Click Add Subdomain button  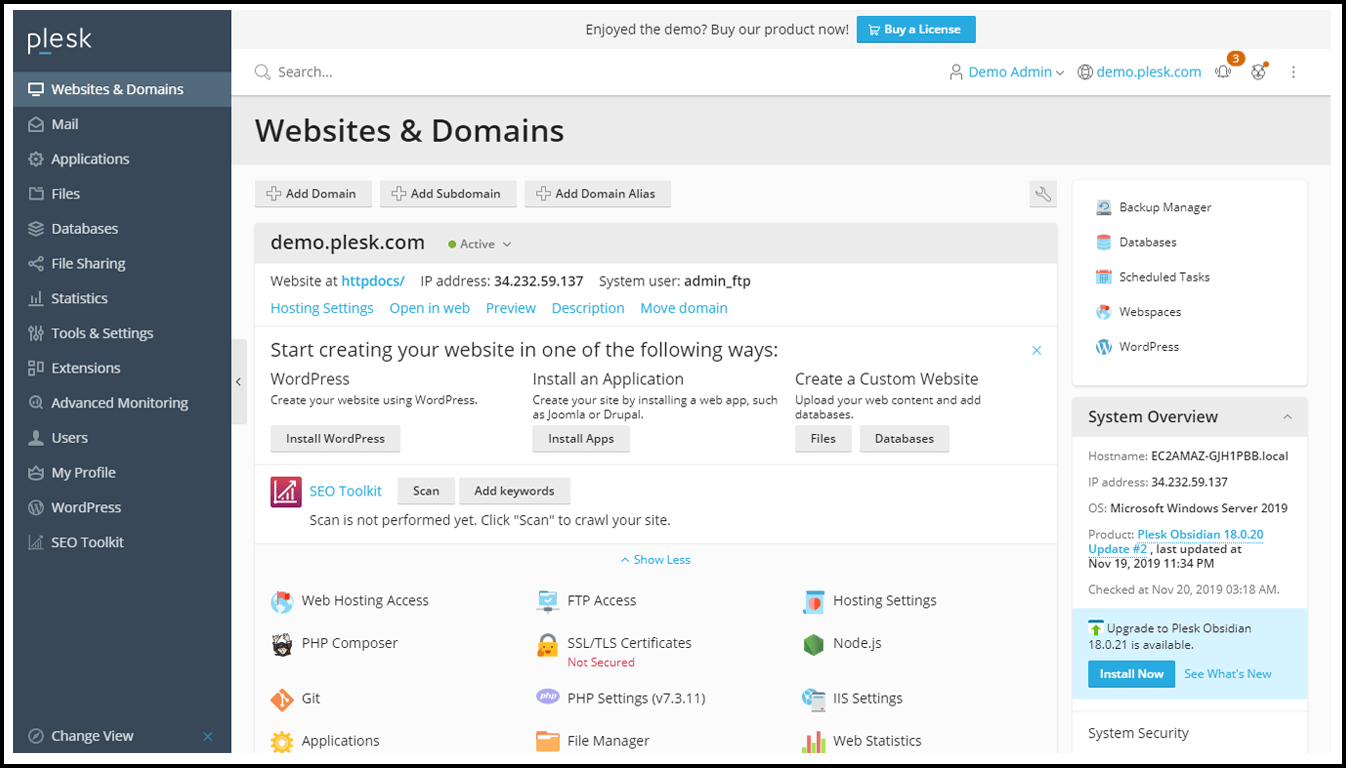(x=448, y=194)
